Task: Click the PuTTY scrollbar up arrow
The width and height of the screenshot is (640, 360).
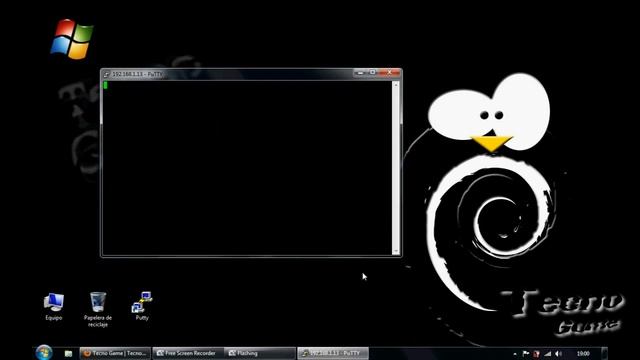Action: coord(396,84)
